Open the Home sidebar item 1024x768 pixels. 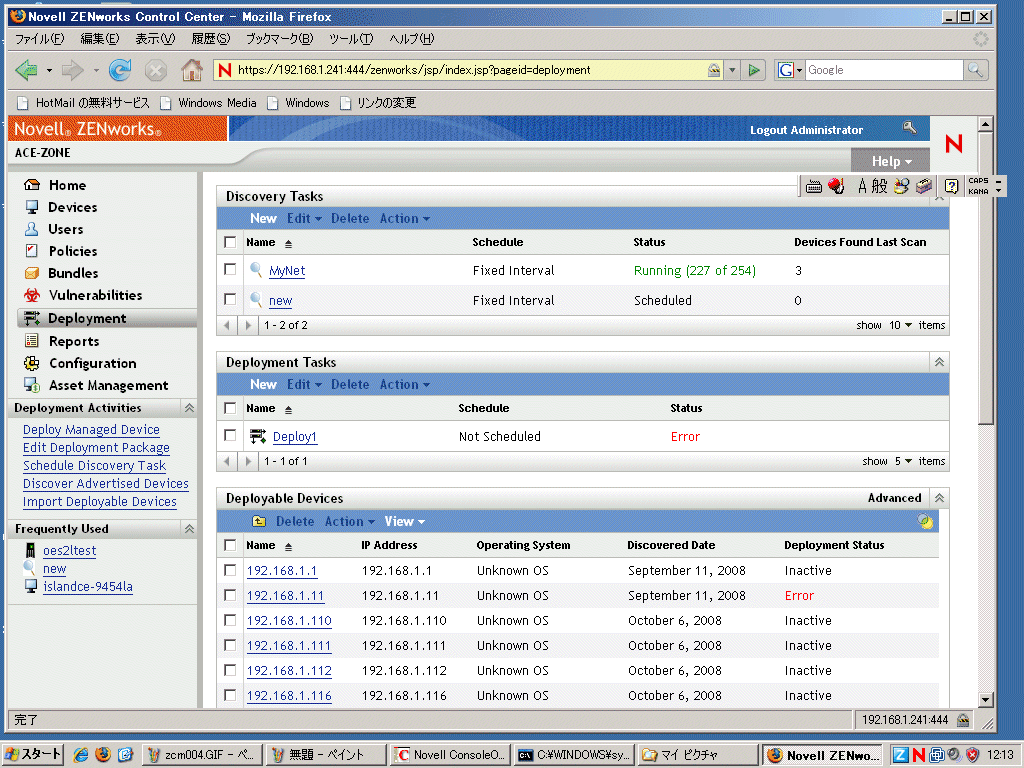click(67, 185)
